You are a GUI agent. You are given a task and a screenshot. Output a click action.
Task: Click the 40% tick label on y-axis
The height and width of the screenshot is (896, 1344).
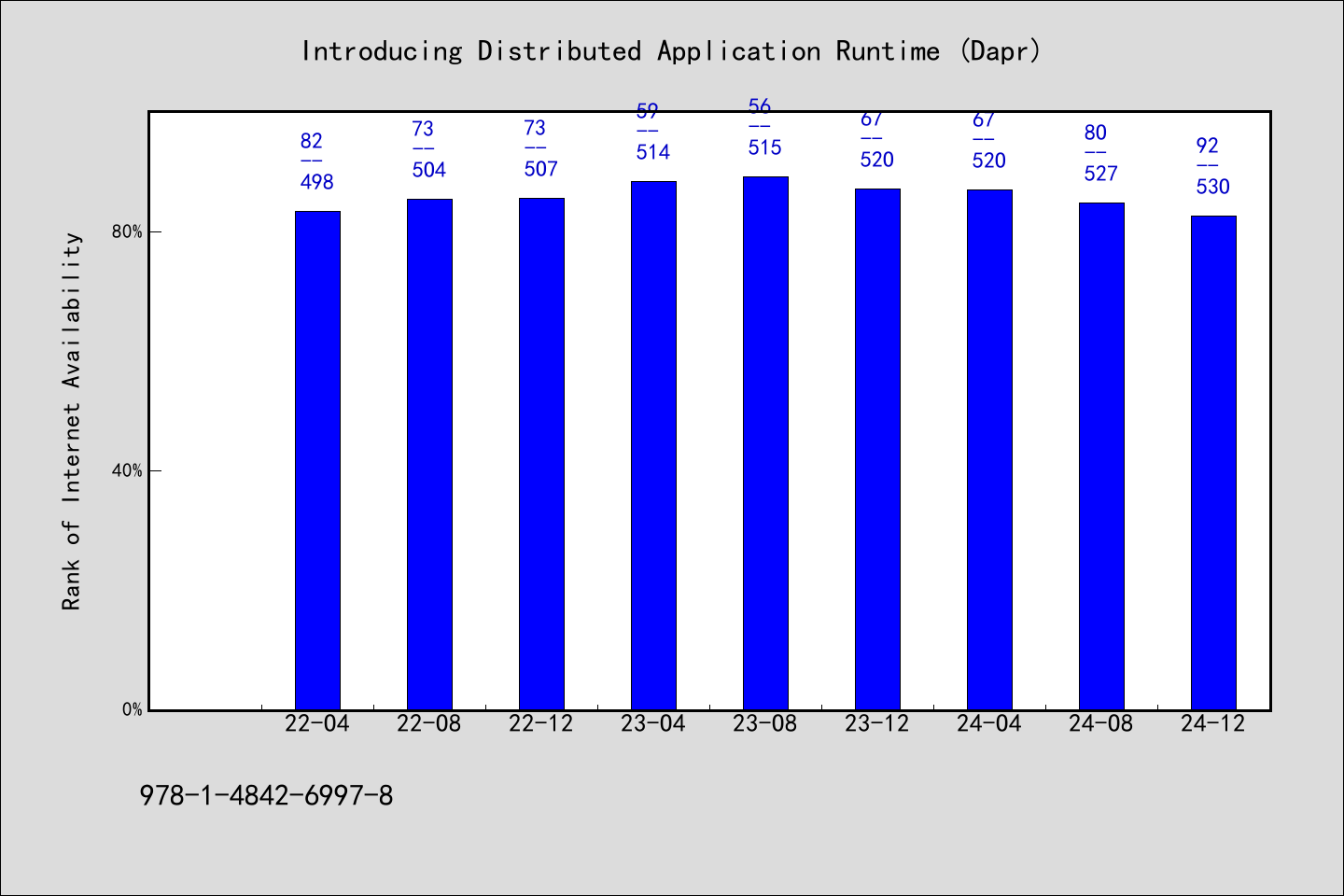[128, 470]
